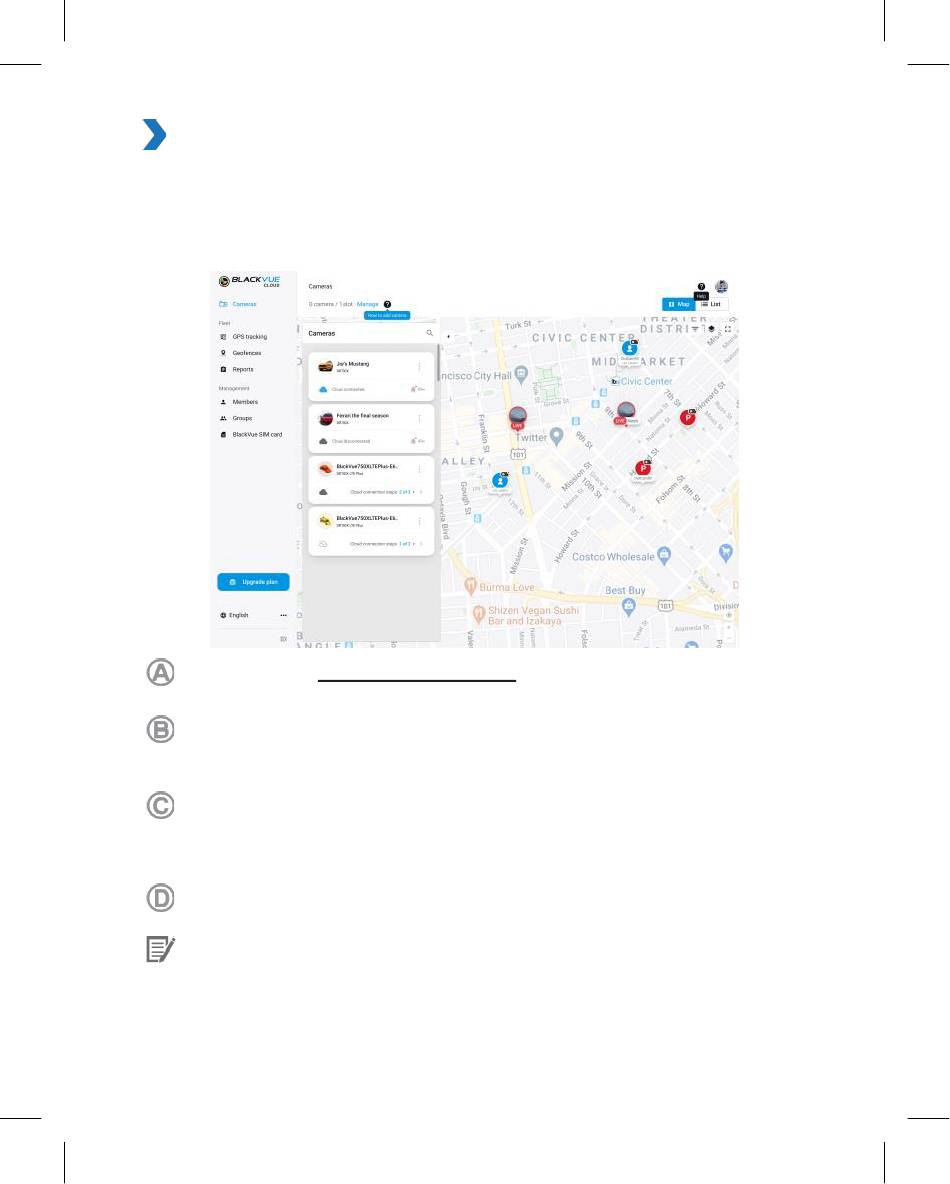Go to Geofences in the sidebar
The width and height of the screenshot is (950, 1184).
click(x=246, y=353)
